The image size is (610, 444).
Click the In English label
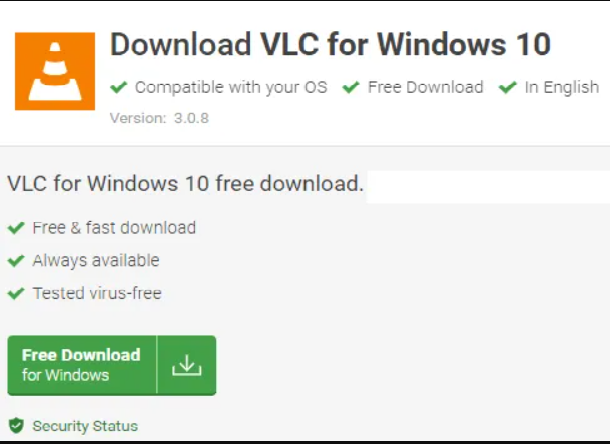pyautogui.click(x=562, y=87)
